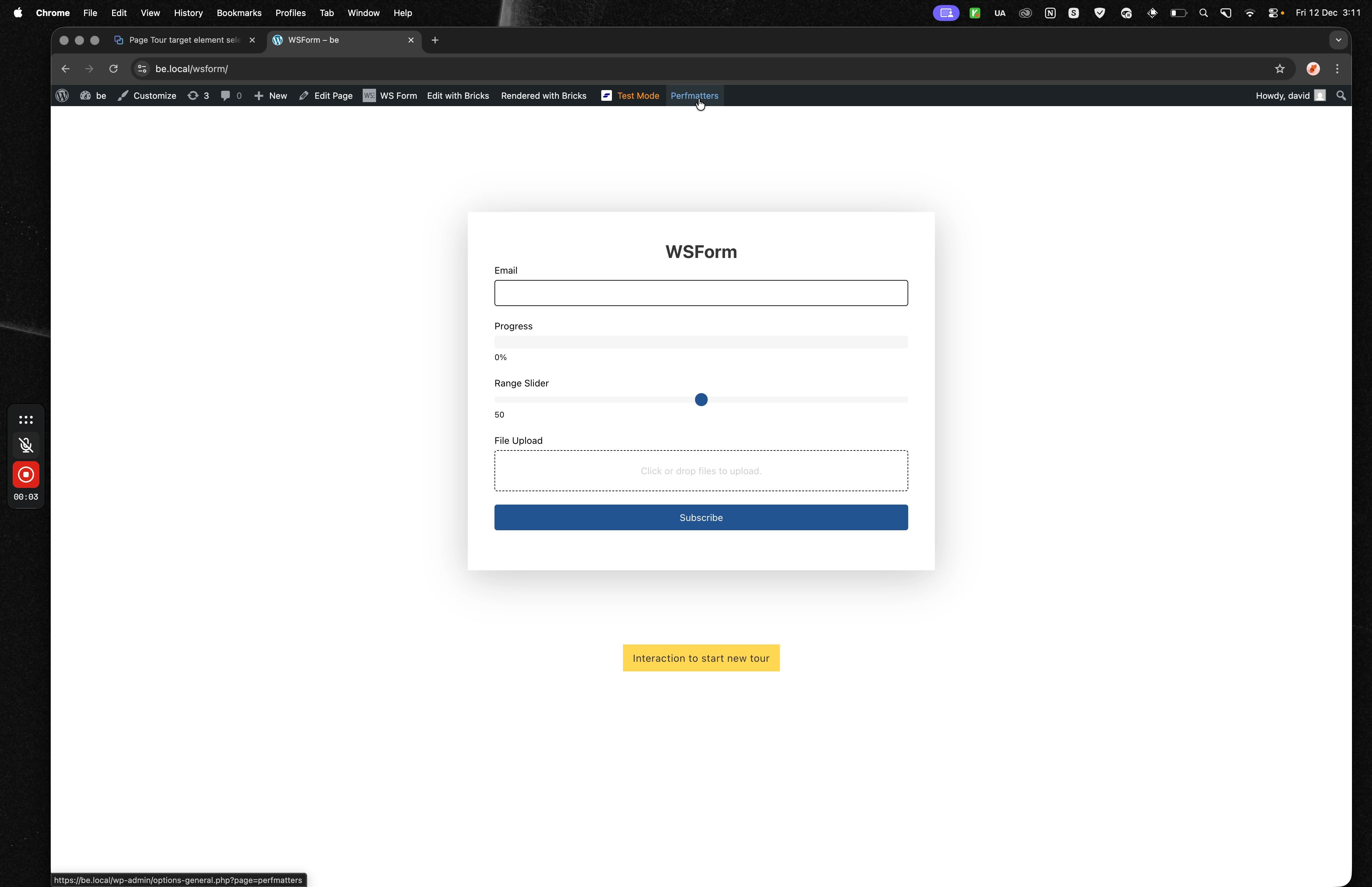Open the Chrome profile avatar
This screenshot has height=887, width=1372.
pyautogui.click(x=1313, y=69)
